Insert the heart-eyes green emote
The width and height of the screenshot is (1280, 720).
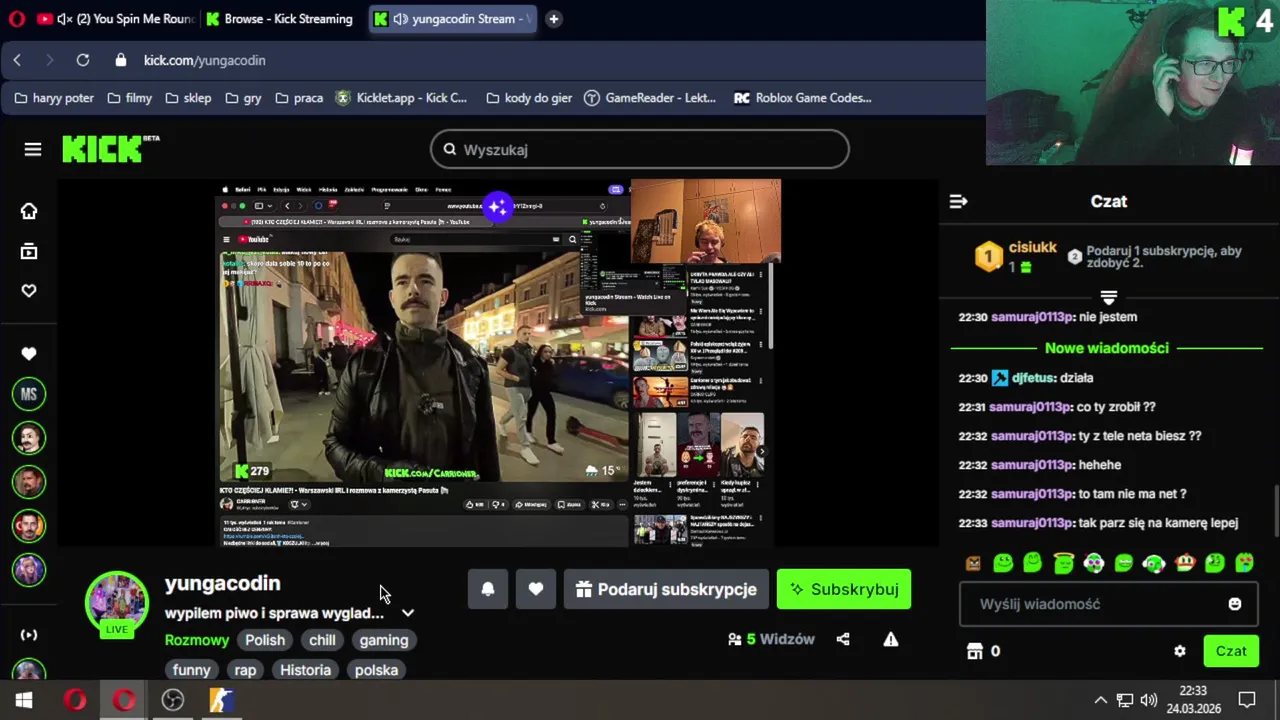coord(1245,563)
